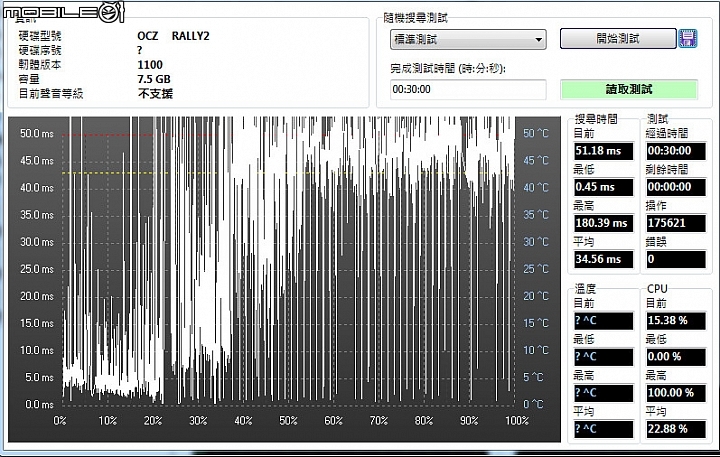Viewport: 720px width, 457px height.
Task: Click the error count value 0
Action: click(675, 259)
